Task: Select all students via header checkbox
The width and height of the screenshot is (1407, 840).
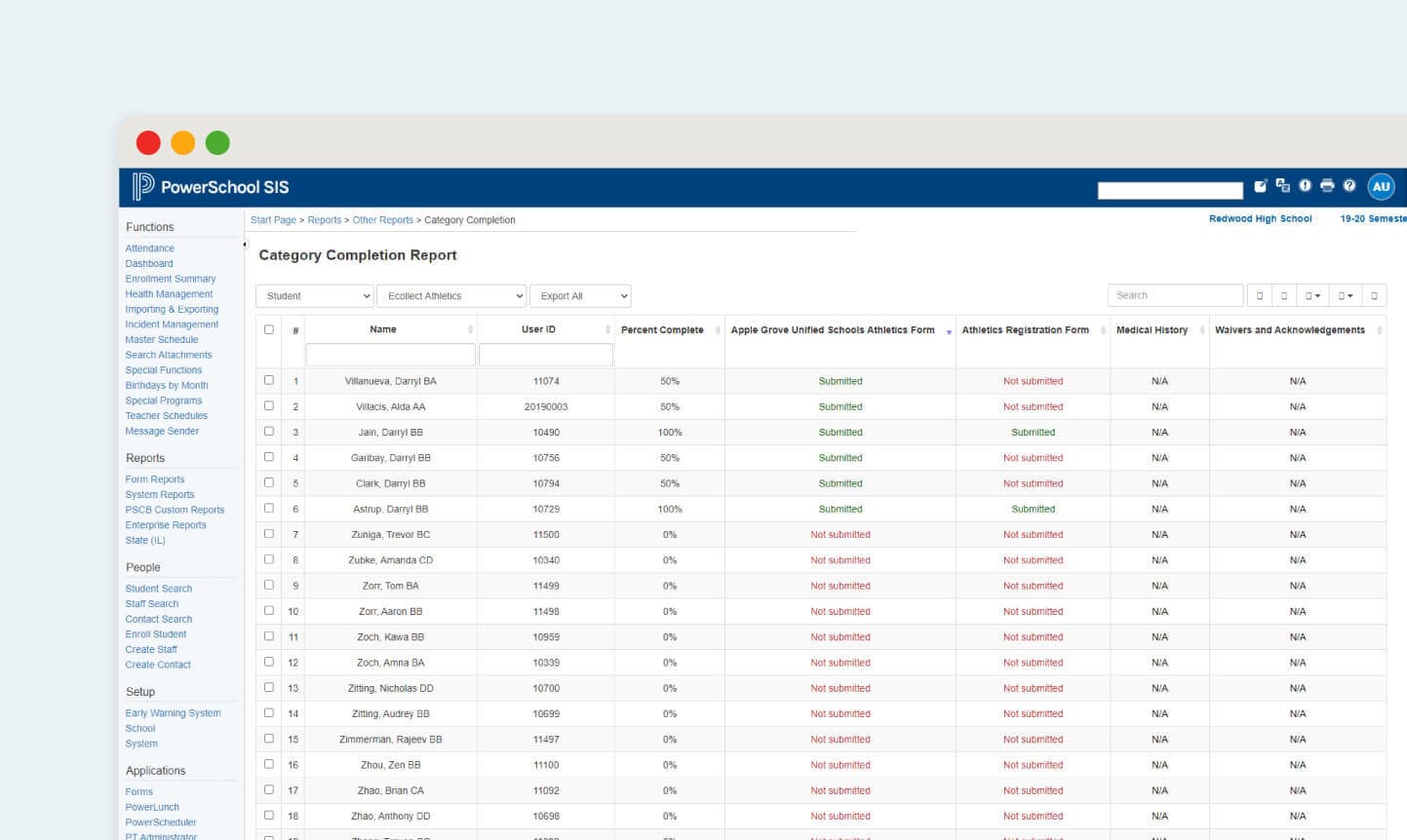Action: 269,329
